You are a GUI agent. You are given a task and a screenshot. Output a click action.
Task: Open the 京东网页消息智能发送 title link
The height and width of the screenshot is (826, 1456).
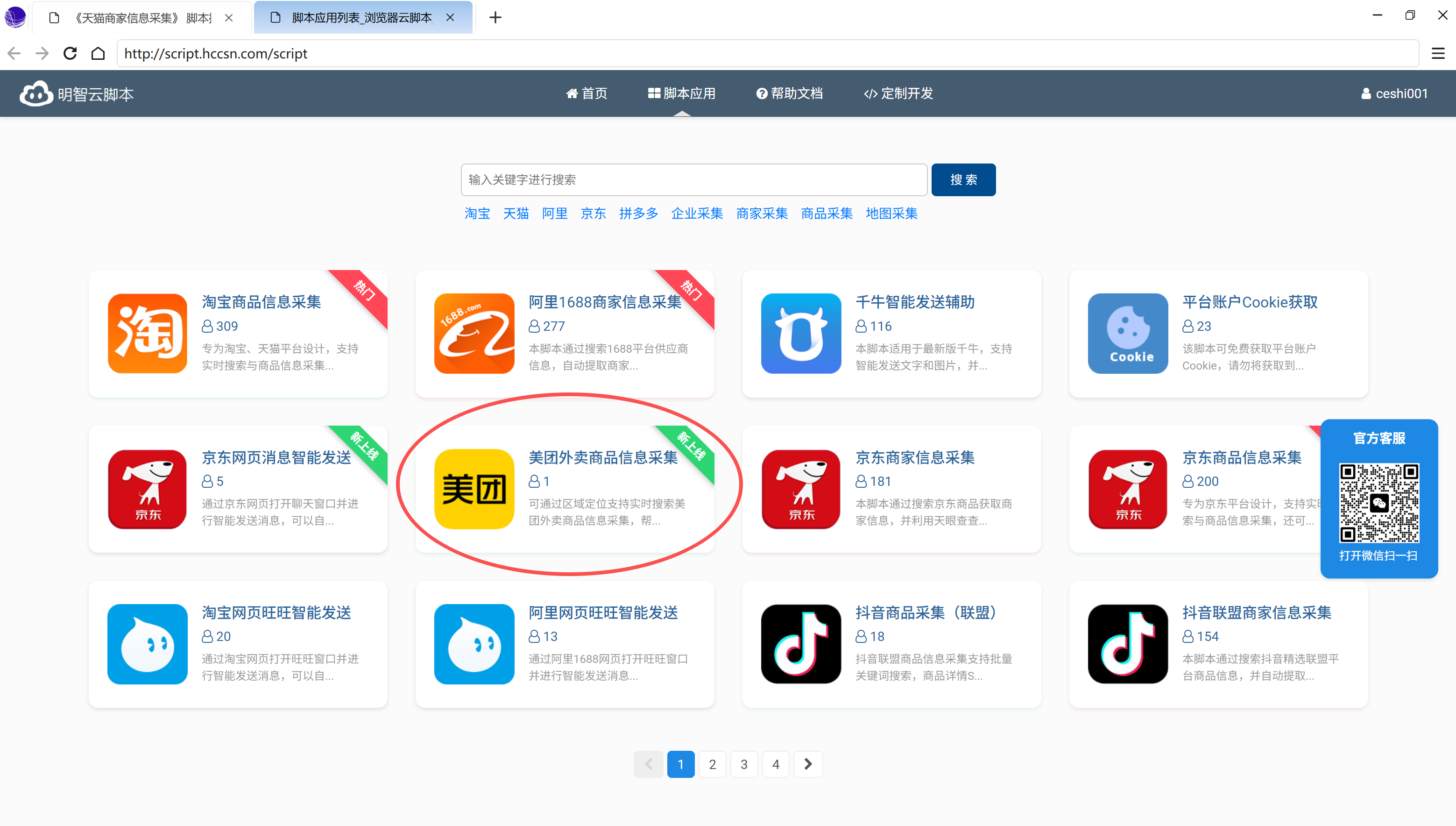pyautogui.click(x=277, y=457)
